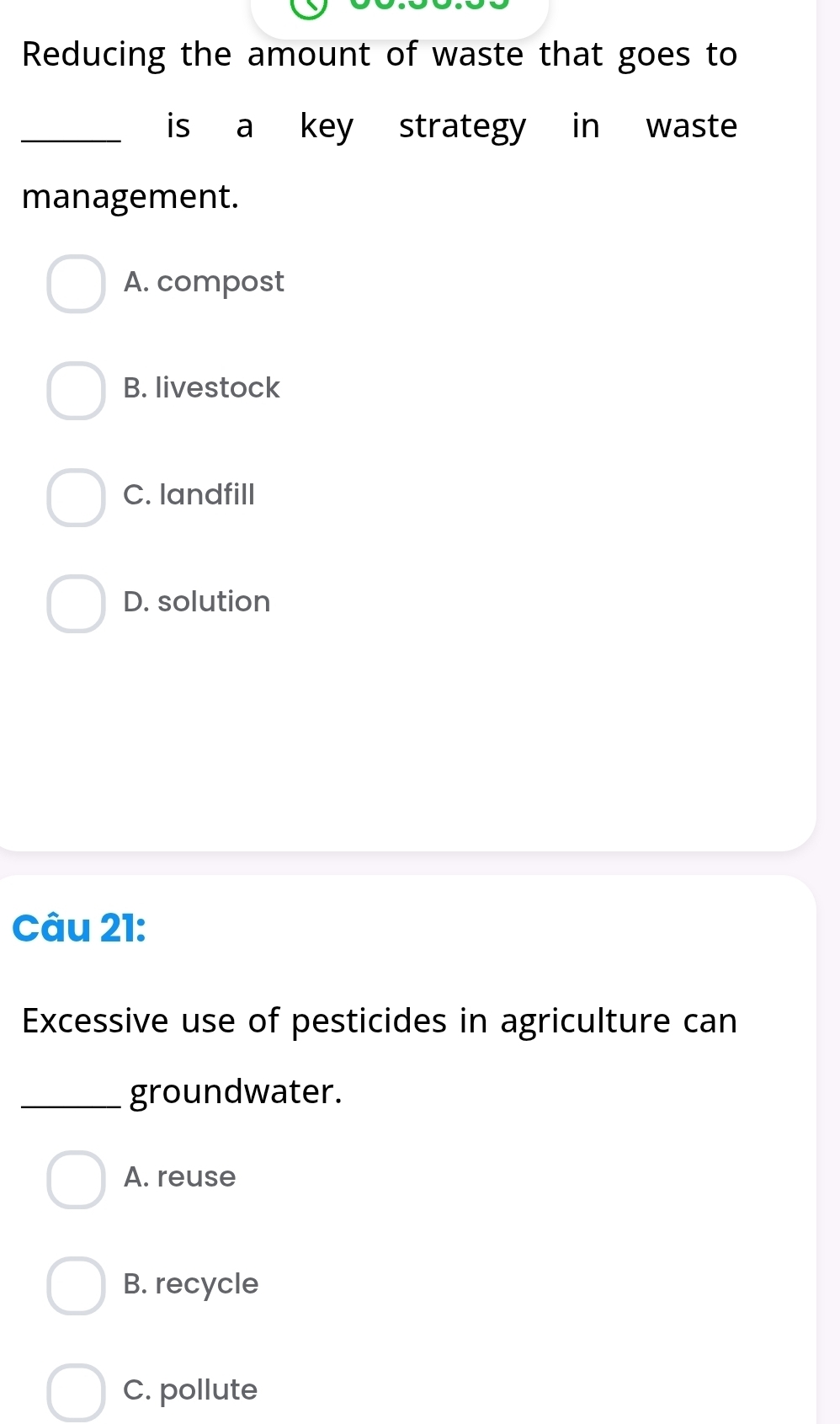Pick the recycle radio button
The image size is (840, 1424).
pos(76,1286)
